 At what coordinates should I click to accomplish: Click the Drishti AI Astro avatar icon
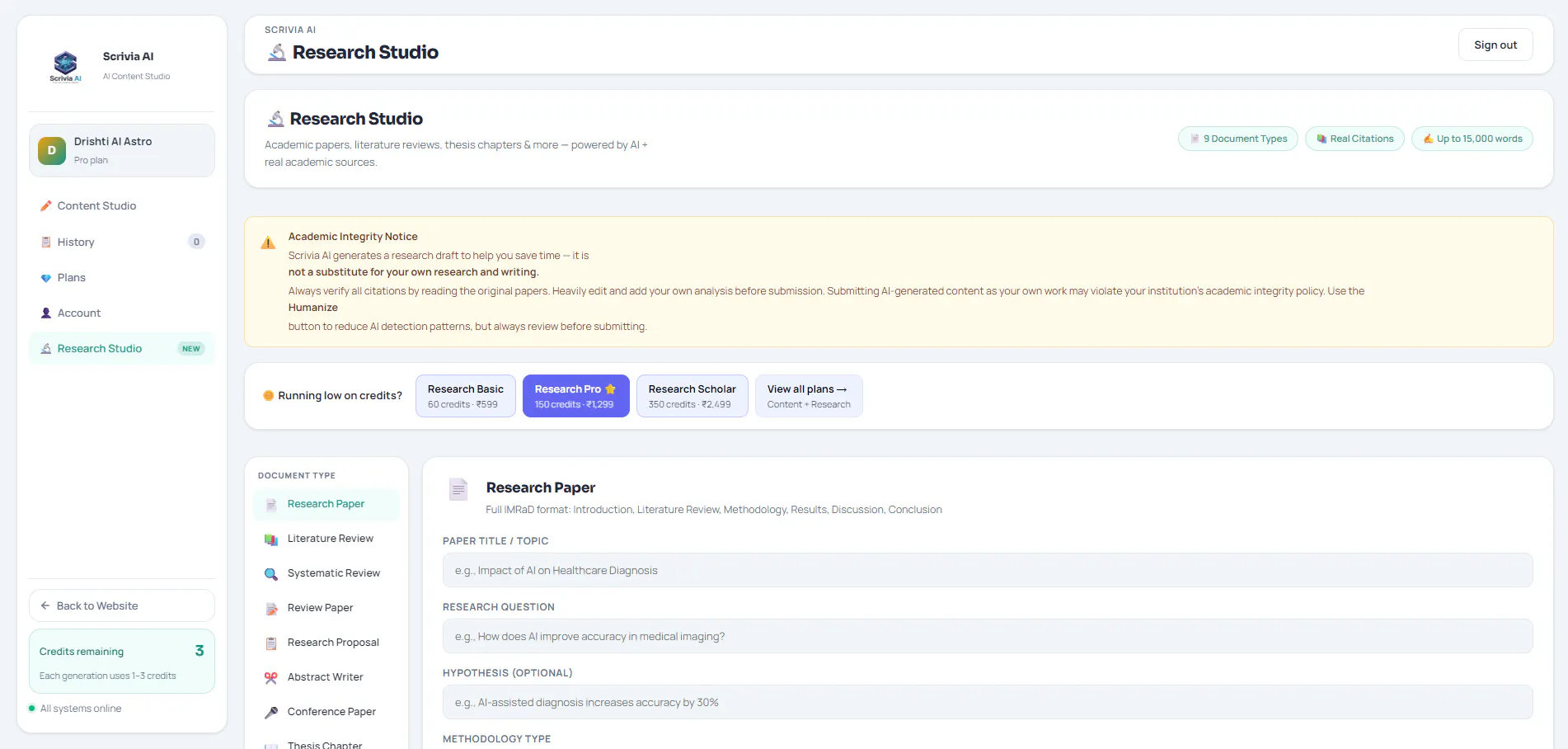[52, 150]
